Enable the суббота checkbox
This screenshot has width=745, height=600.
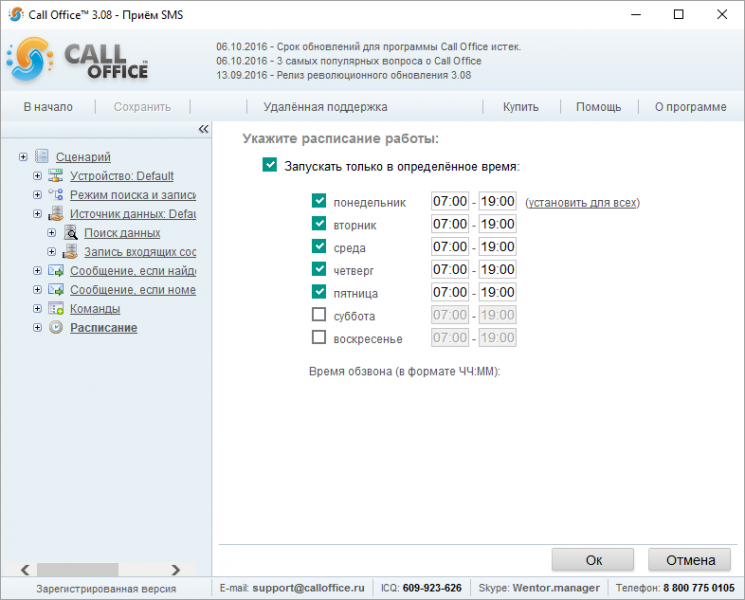pyautogui.click(x=319, y=314)
